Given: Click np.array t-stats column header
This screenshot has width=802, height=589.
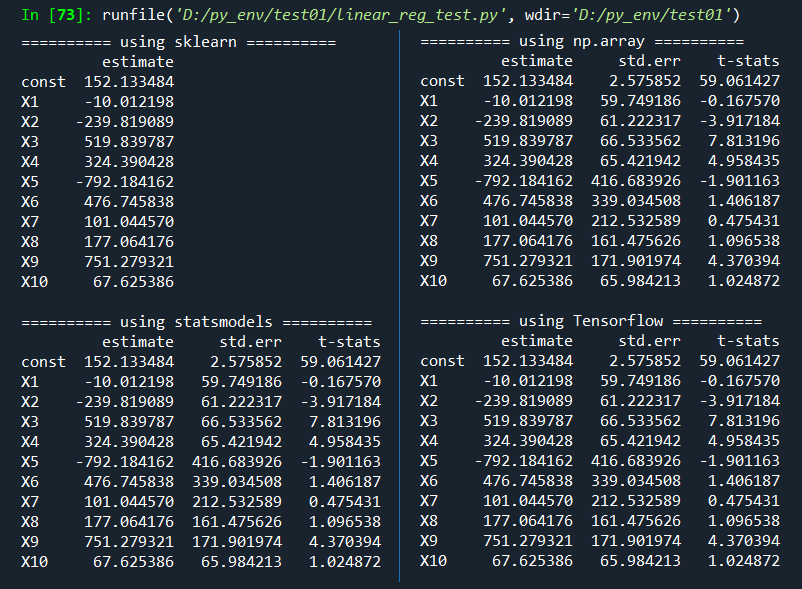Looking at the screenshot, I should click(748, 61).
